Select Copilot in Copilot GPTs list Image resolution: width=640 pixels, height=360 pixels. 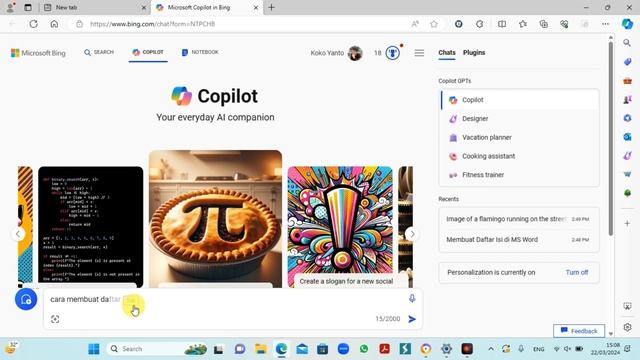coord(519,100)
